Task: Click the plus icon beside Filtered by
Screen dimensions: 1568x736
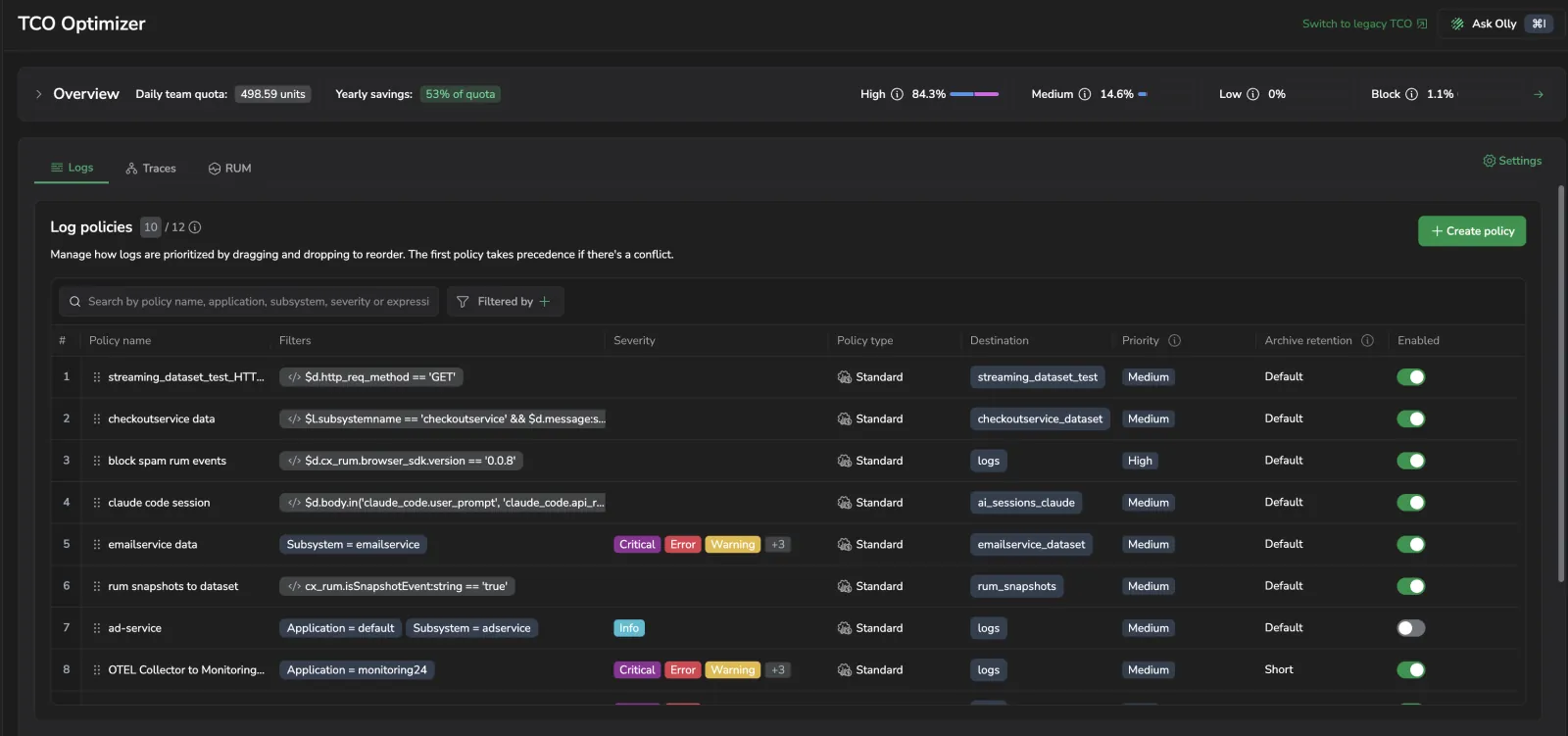Action: (545, 302)
